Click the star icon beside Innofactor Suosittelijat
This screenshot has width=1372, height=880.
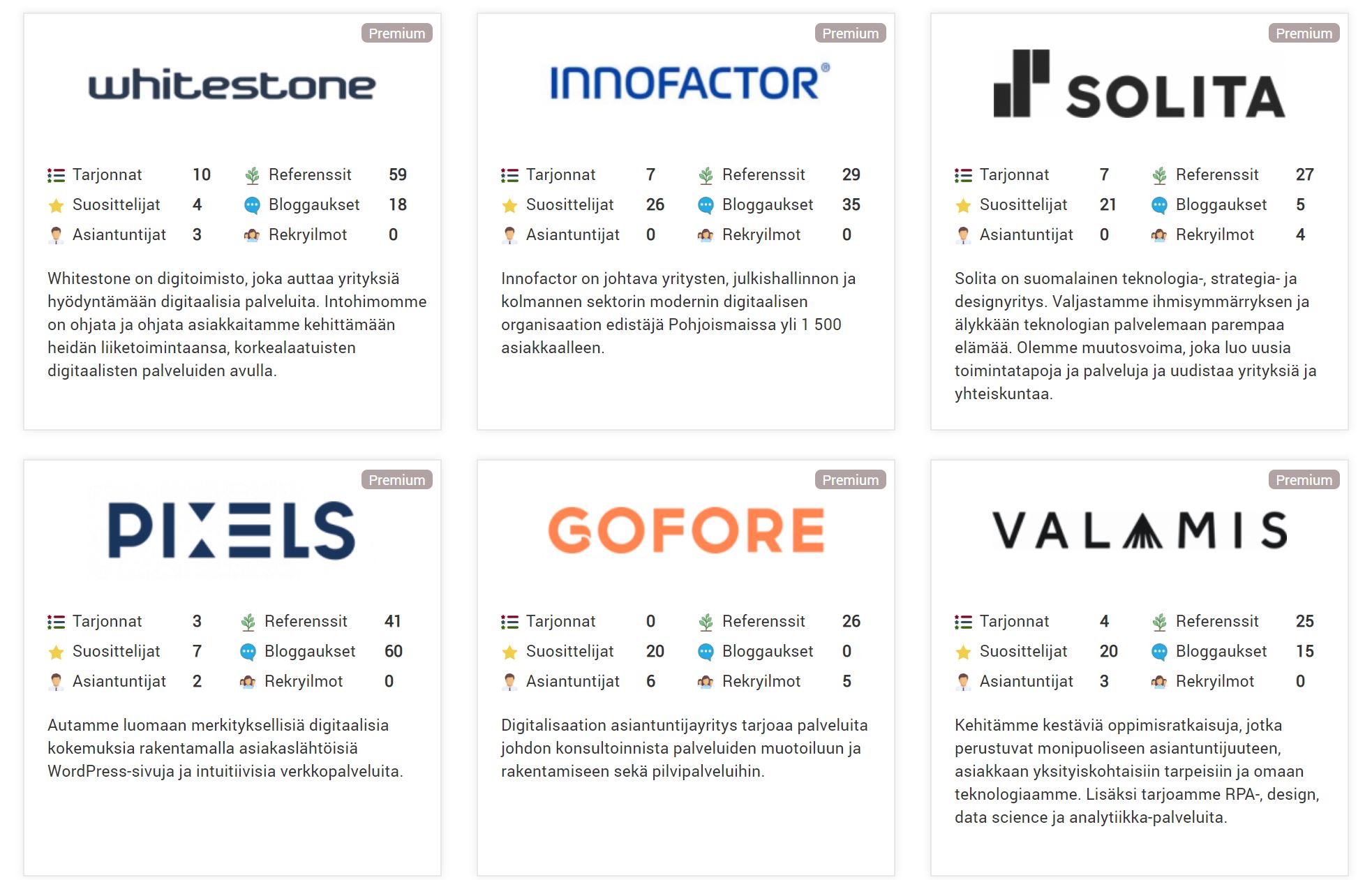509,205
